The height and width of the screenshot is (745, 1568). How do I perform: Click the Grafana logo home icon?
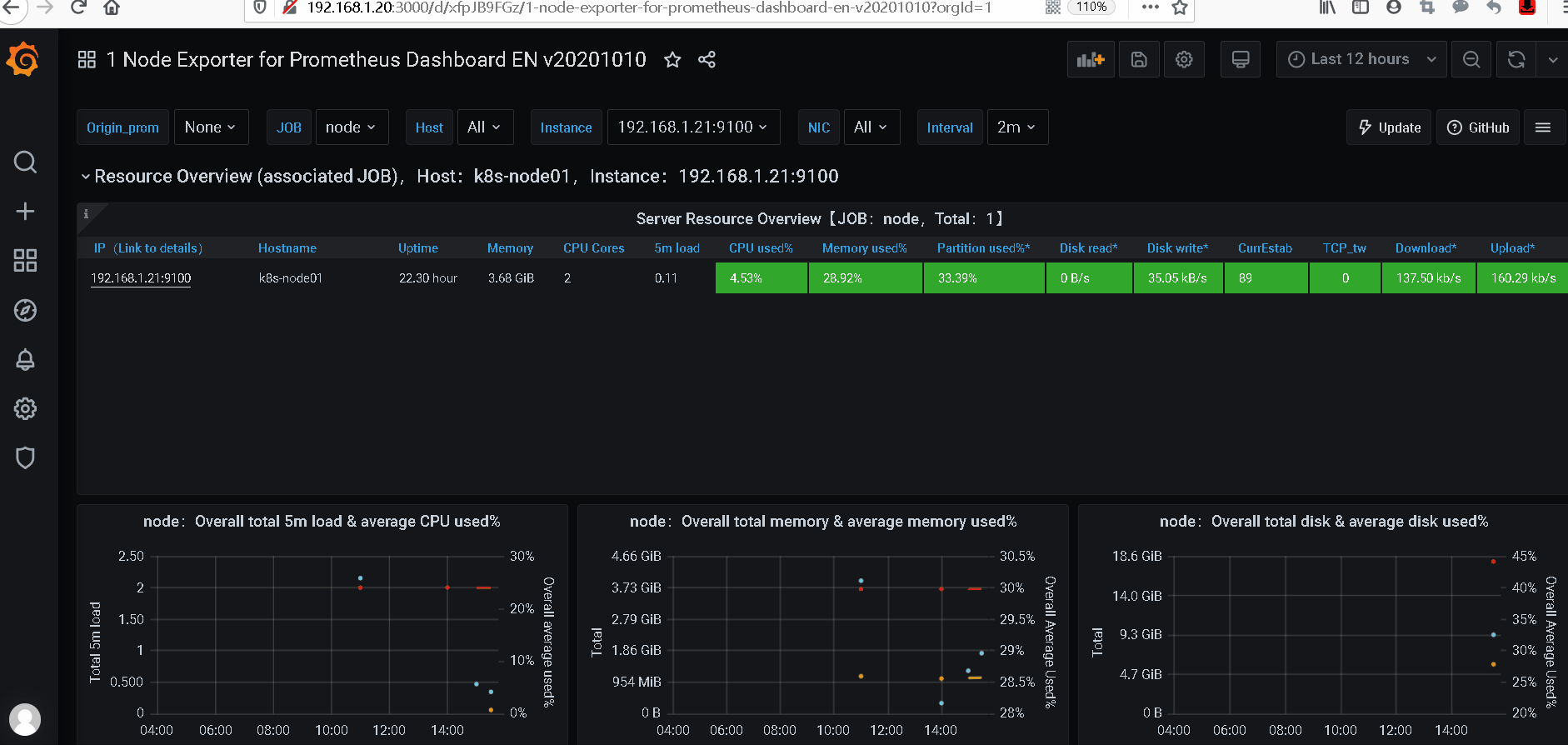(x=23, y=59)
